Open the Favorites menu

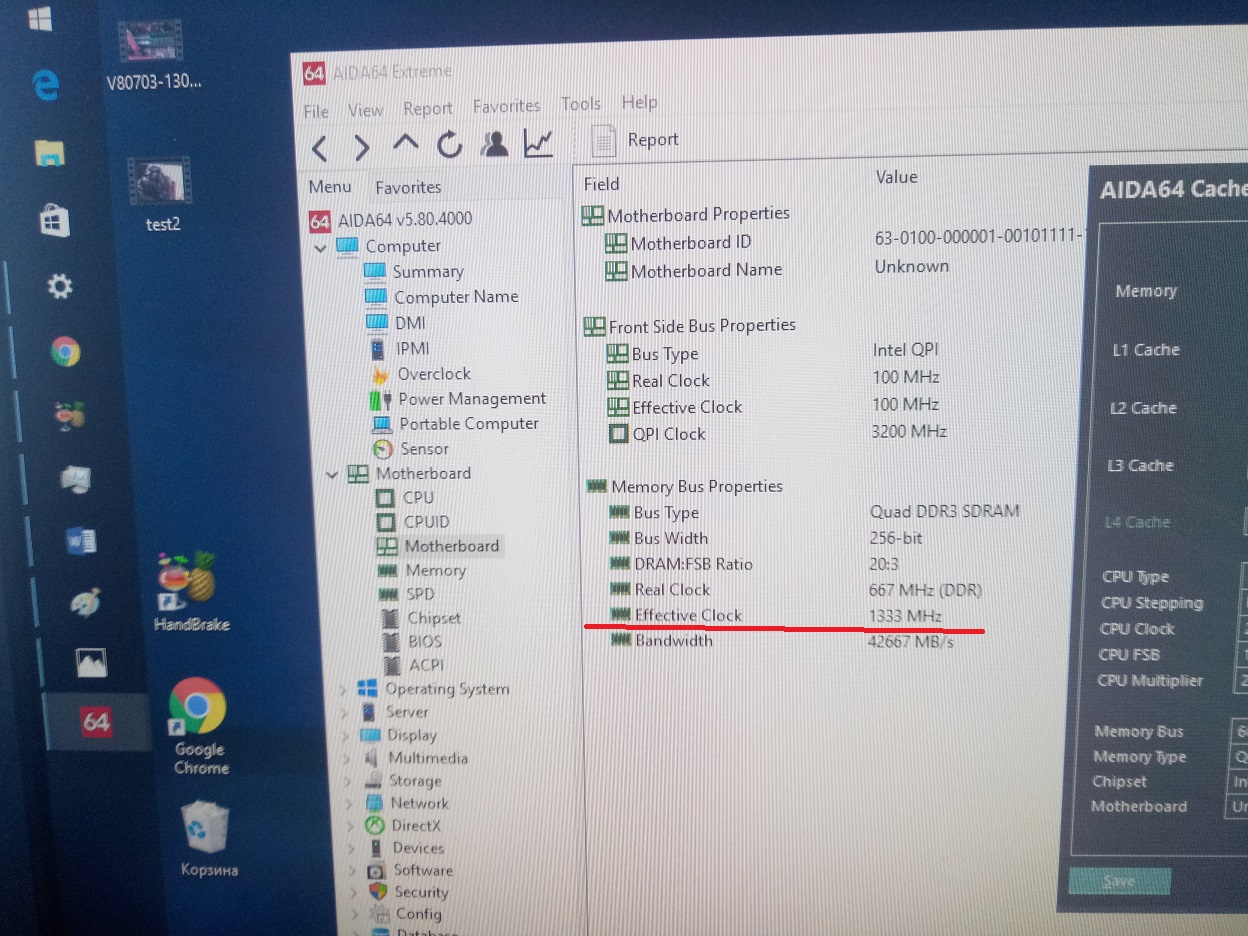(506, 106)
